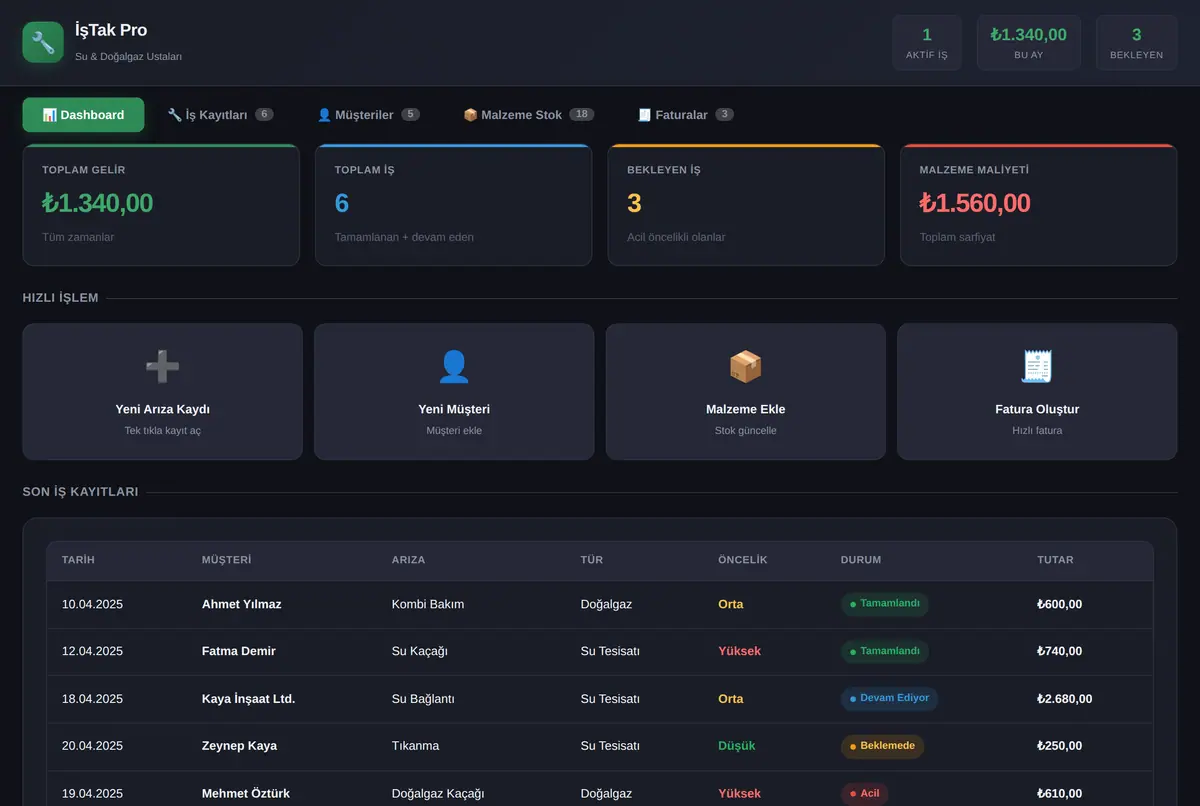Click the Beklemede status badge
This screenshot has height=806, width=1200.
point(882,746)
